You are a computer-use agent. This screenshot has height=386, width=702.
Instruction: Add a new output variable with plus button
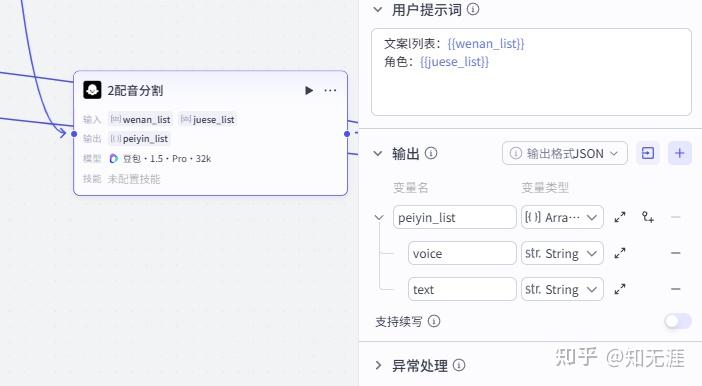tap(680, 153)
